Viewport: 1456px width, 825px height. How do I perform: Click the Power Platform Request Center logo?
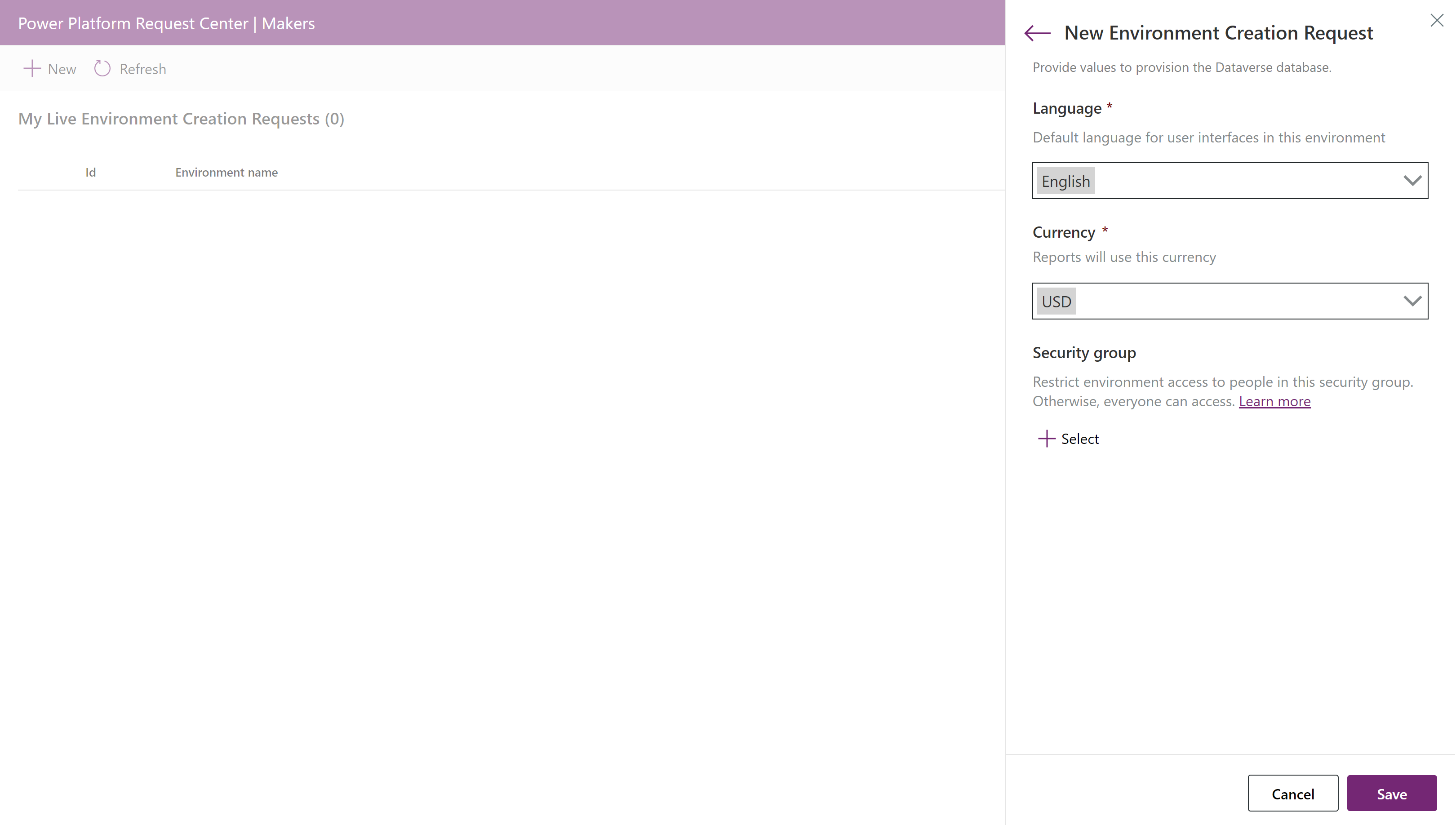point(165,22)
